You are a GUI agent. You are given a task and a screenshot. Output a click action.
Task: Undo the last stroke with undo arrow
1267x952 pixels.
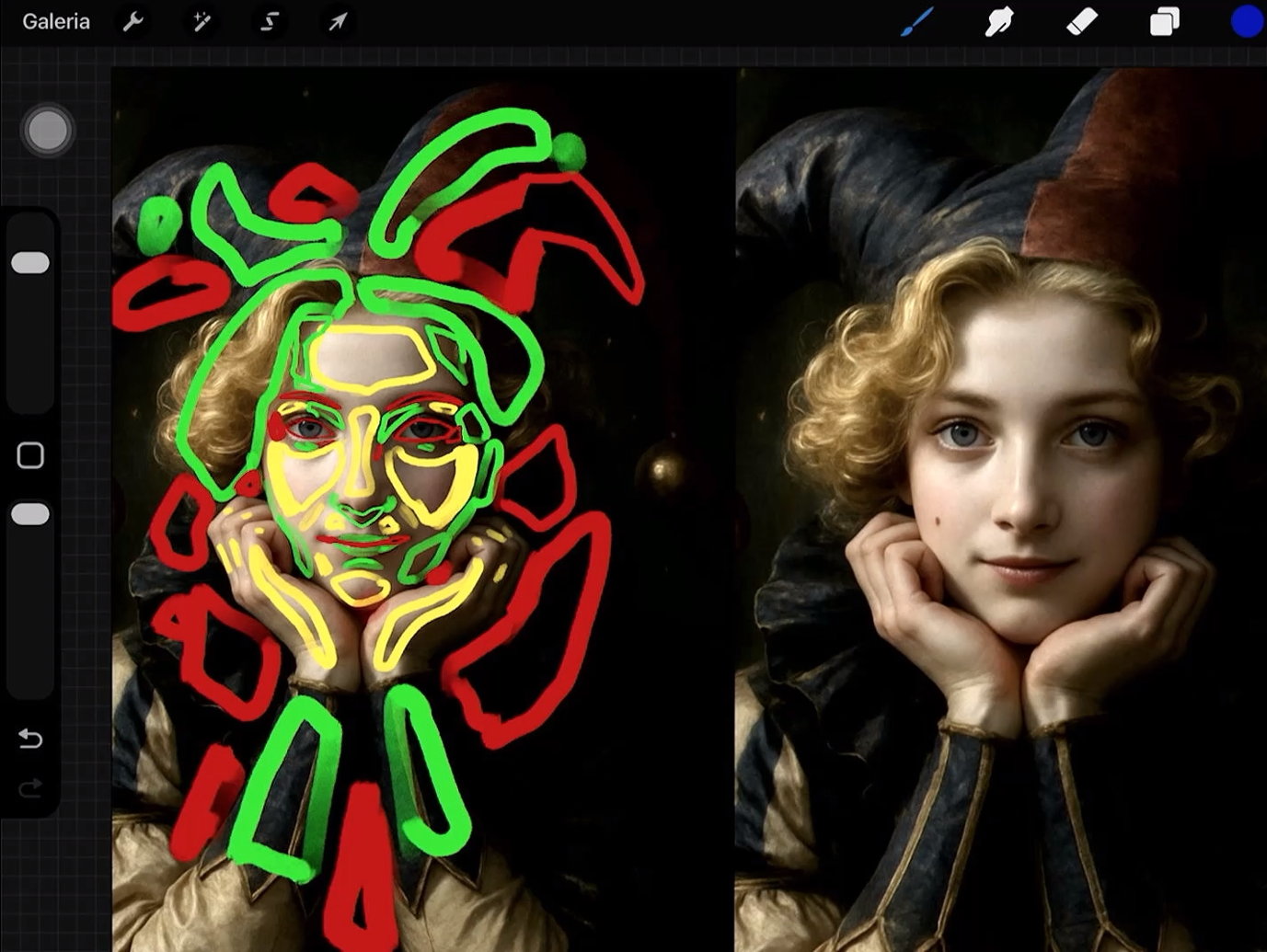point(30,739)
